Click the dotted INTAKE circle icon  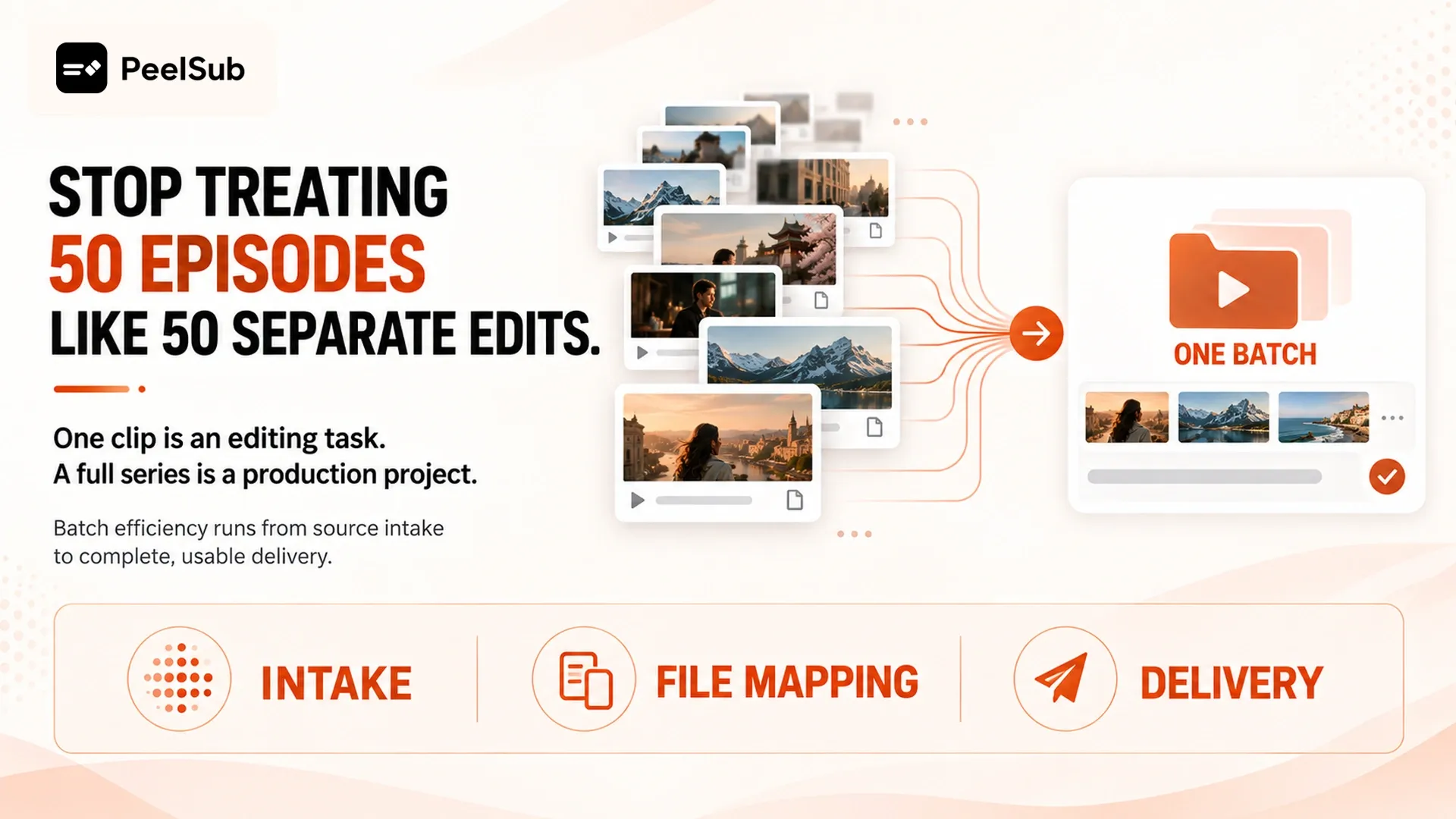180,679
